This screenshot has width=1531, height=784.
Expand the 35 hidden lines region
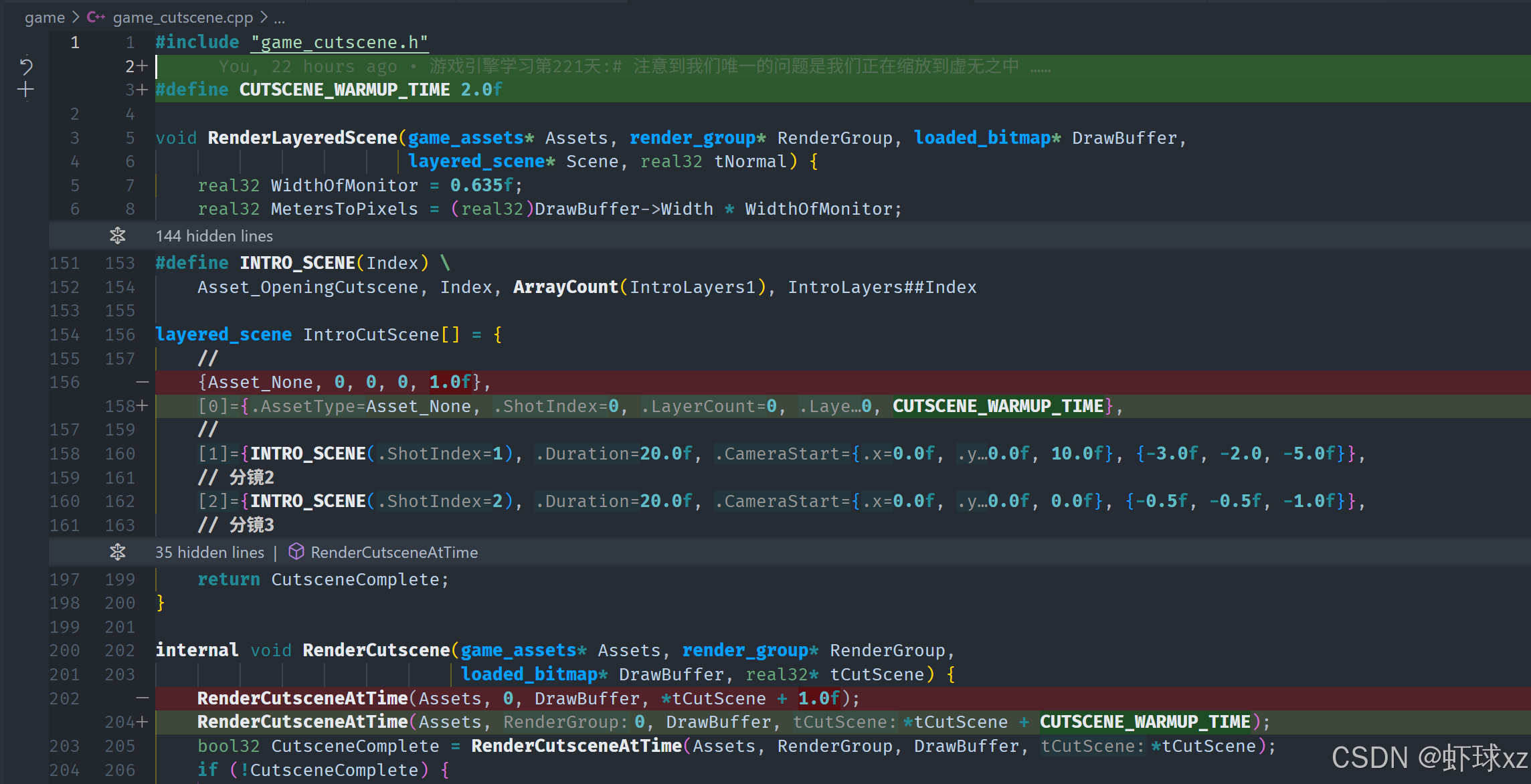click(210, 553)
